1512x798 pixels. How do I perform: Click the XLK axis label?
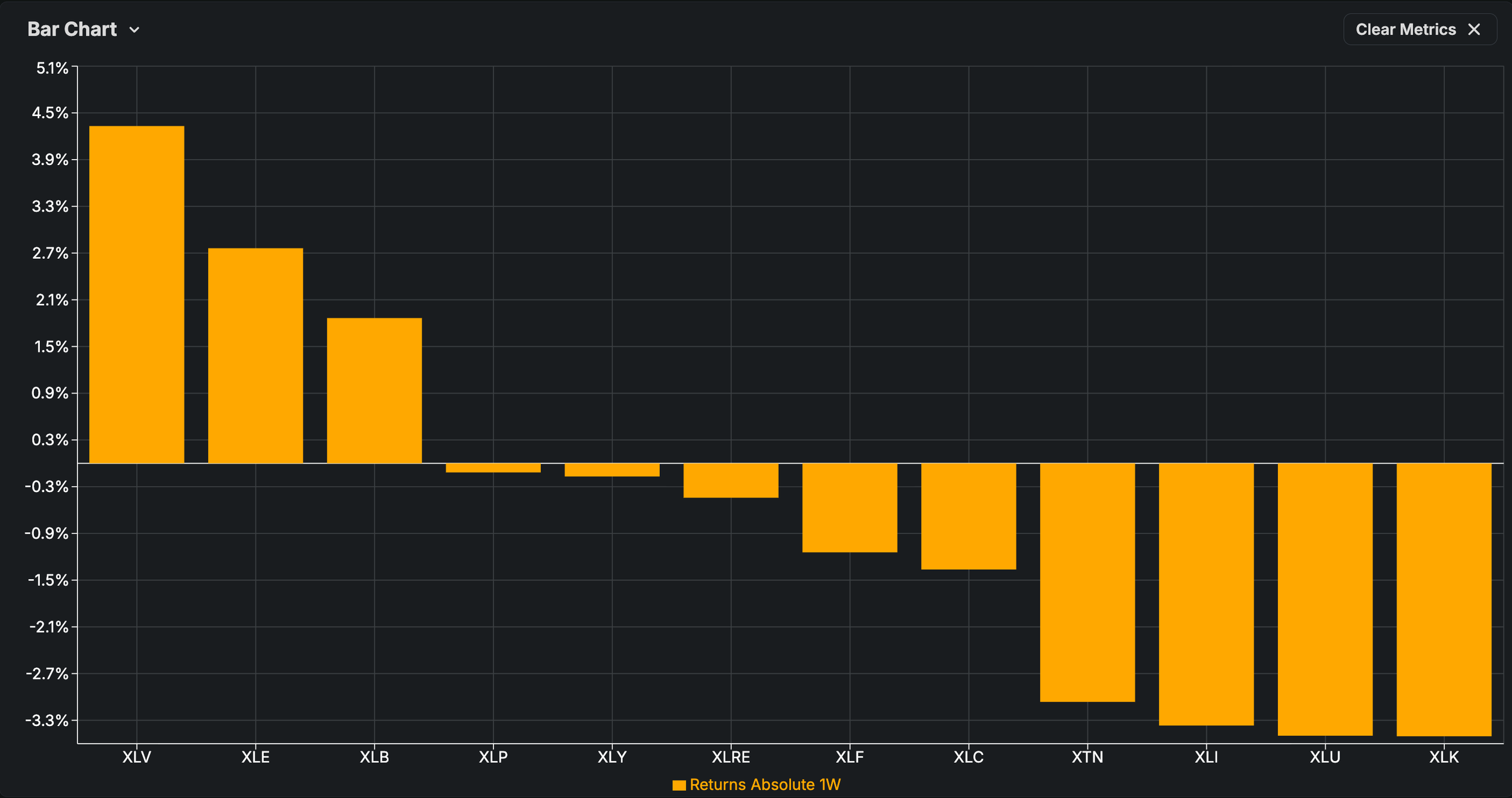(1444, 757)
